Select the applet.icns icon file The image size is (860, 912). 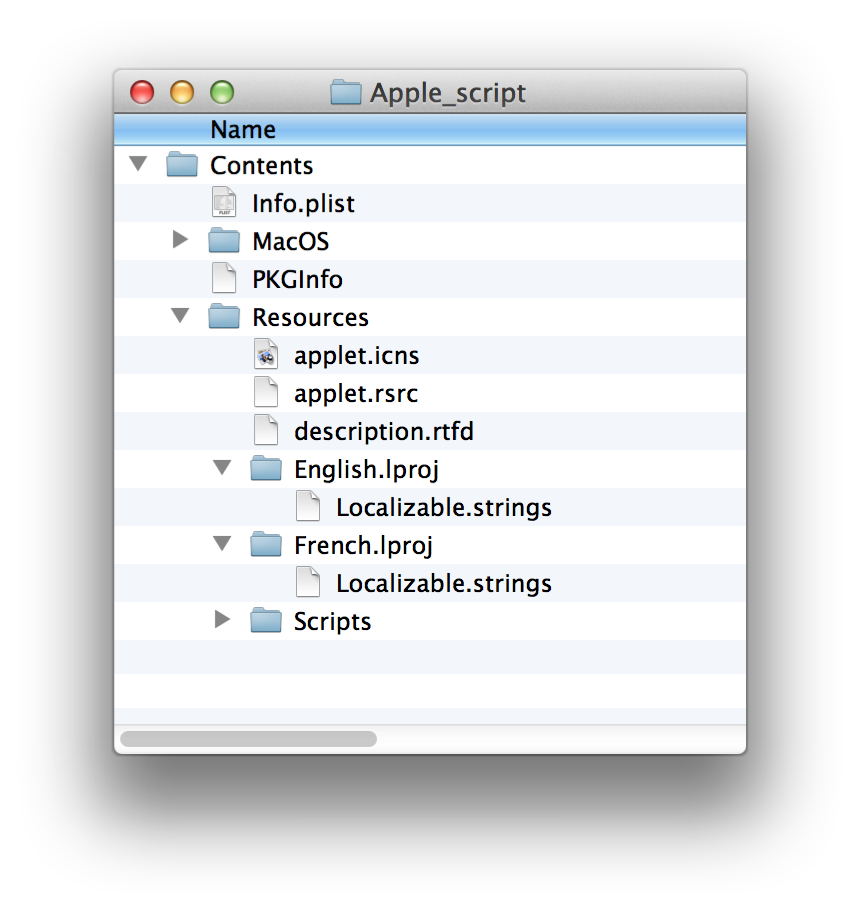tap(265, 354)
